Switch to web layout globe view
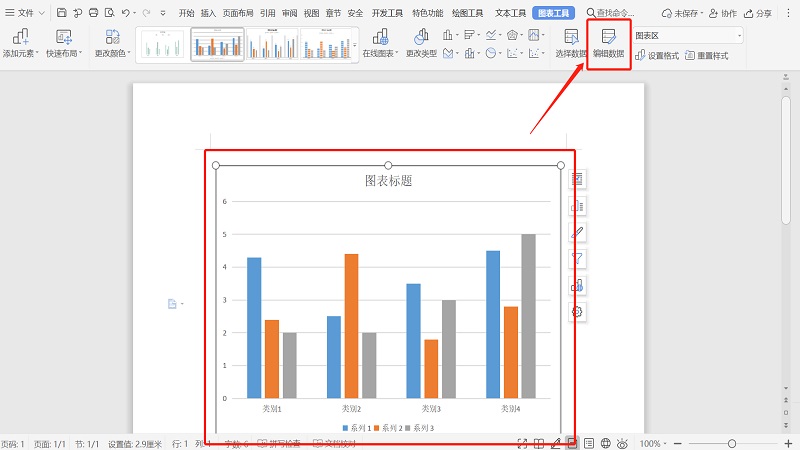Image resolution: width=800 pixels, height=450 pixels. pyautogui.click(x=605, y=443)
